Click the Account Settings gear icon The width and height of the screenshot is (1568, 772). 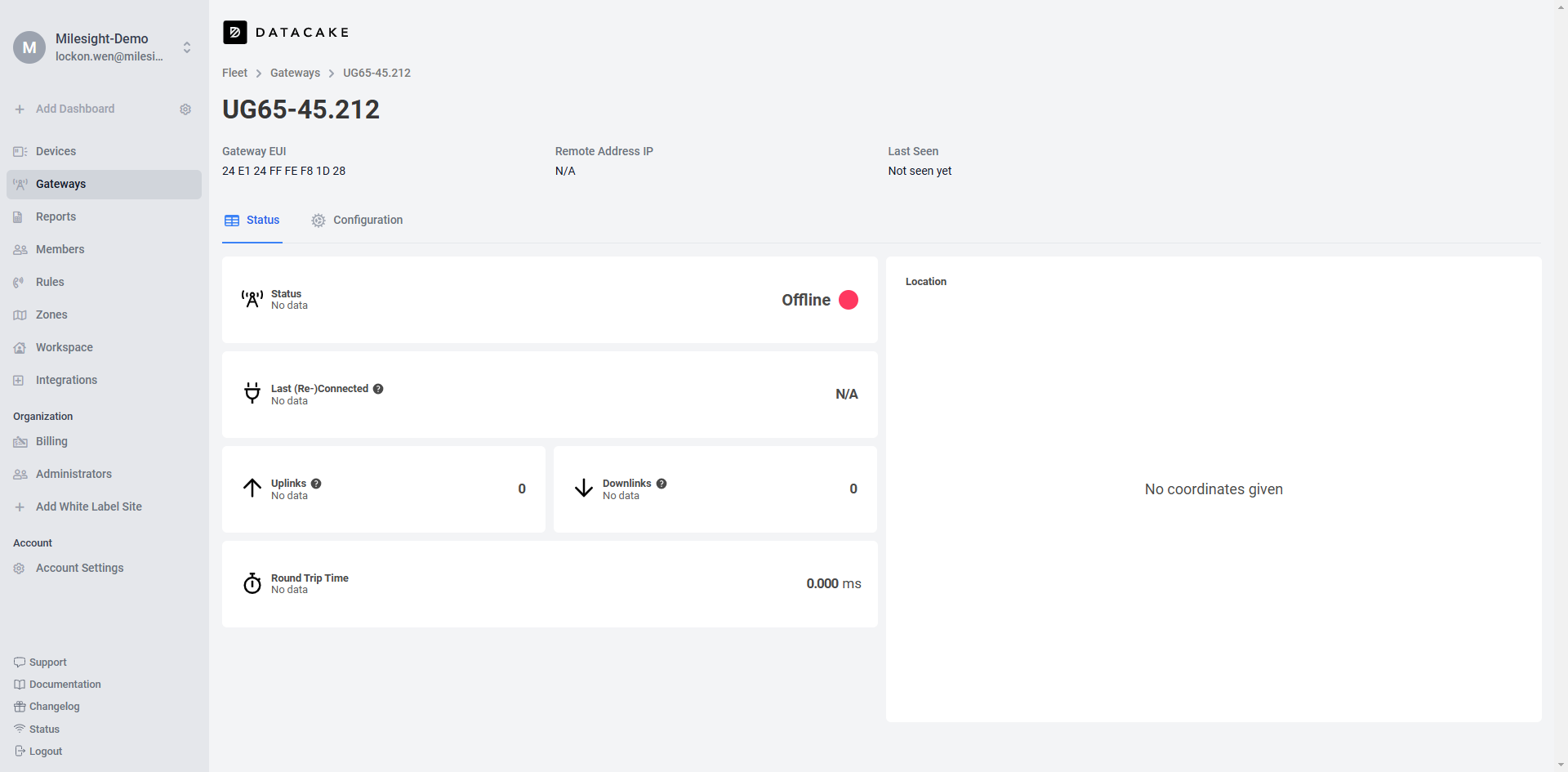coord(20,569)
